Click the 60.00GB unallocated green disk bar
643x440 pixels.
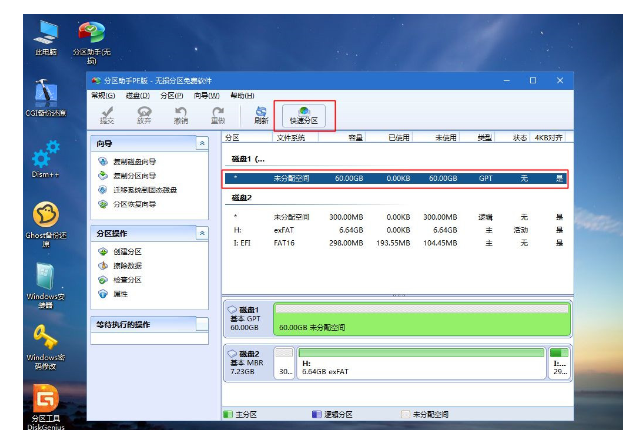click(x=422, y=319)
